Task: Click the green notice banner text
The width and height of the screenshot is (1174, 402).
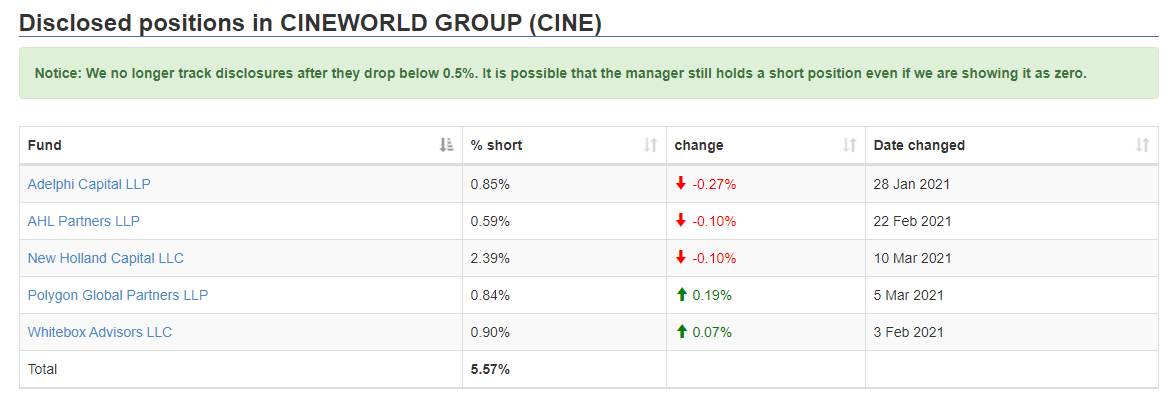Action: [x=560, y=74]
